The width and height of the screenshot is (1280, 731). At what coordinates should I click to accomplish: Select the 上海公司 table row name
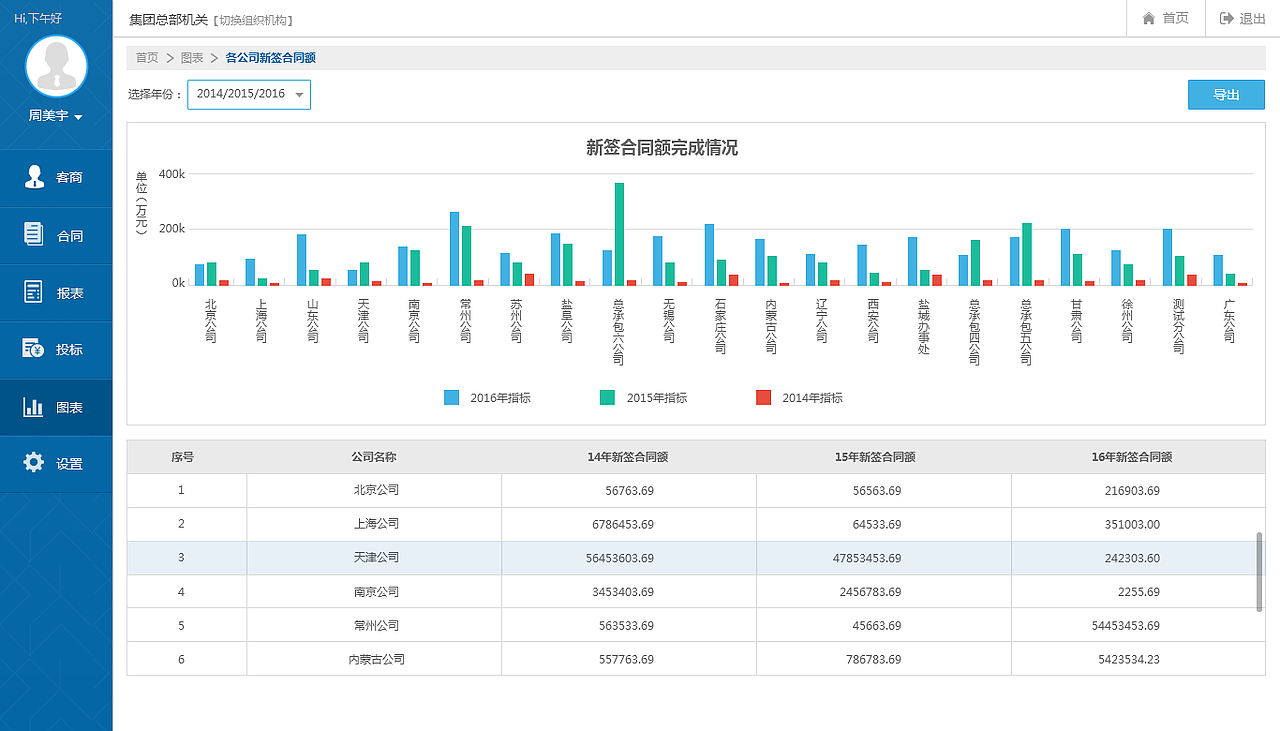pyautogui.click(x=376, y=524)
